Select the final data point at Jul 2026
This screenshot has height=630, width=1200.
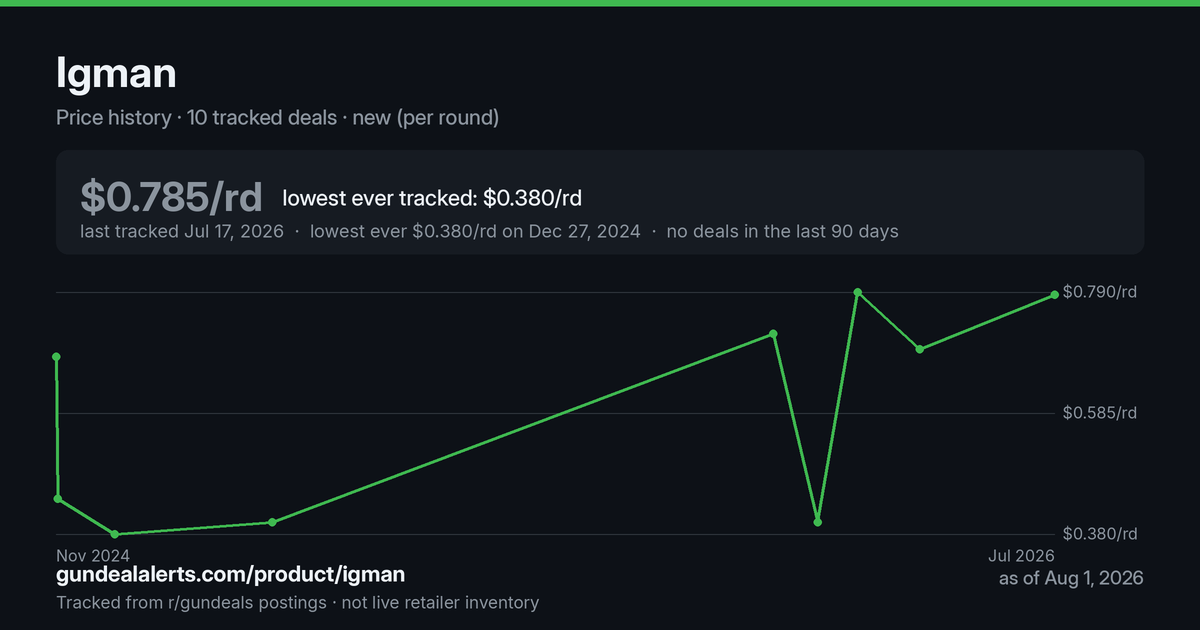pos(1055,295)
